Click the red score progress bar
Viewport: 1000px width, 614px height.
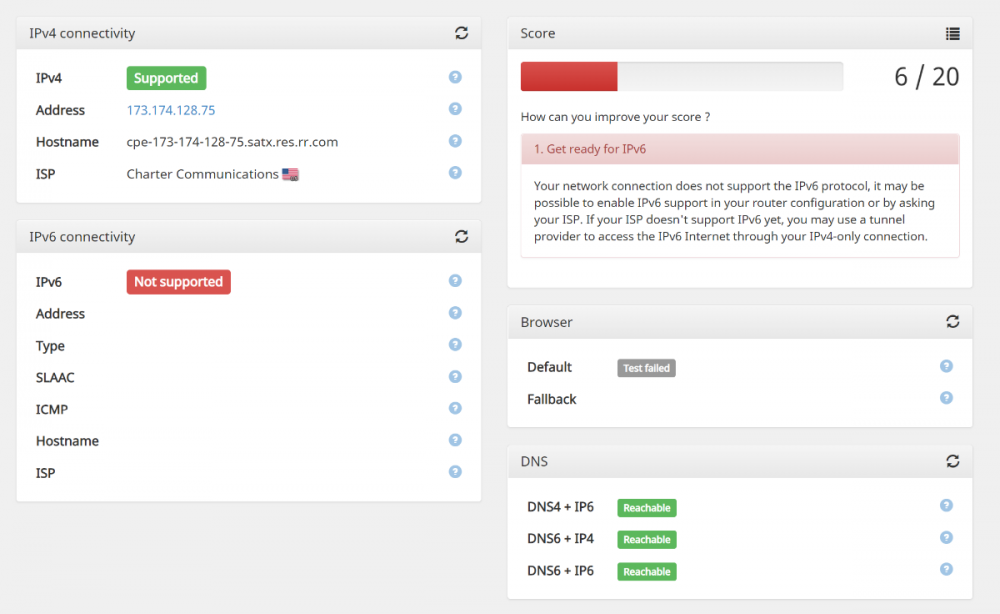569,77
